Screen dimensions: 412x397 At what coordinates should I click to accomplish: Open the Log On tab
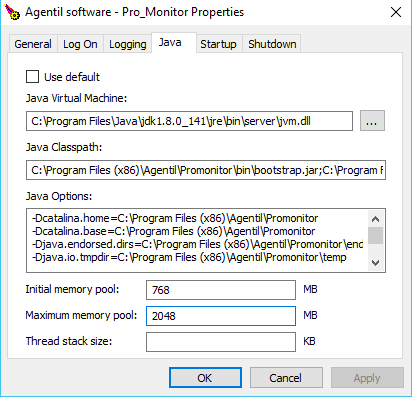coord(80,44)
